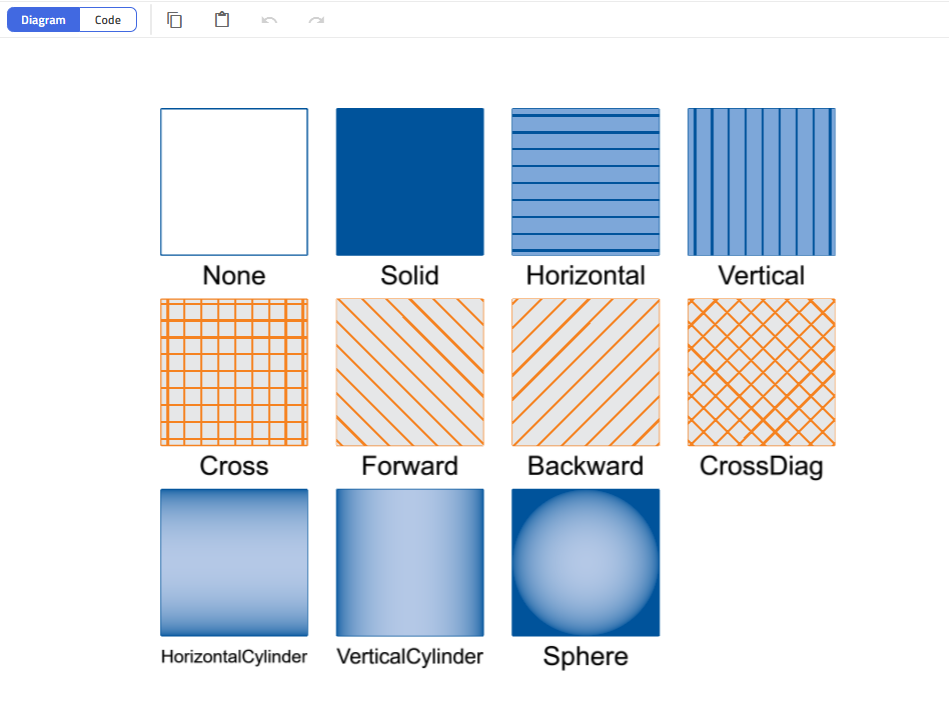Image resolution: width=949 pixels, height=724 pixels.
Task: Click the "Sphere" text label
Action: pos(586,656)
